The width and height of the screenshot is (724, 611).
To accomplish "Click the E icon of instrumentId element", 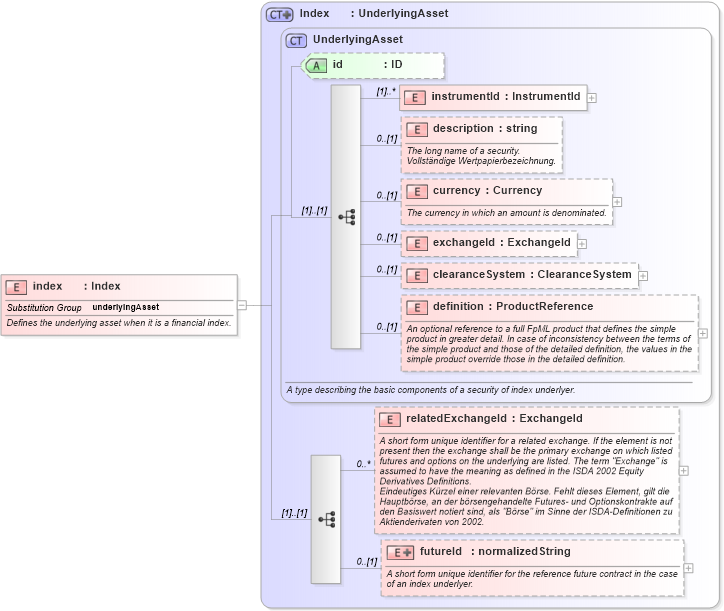I will click(415, 97).
